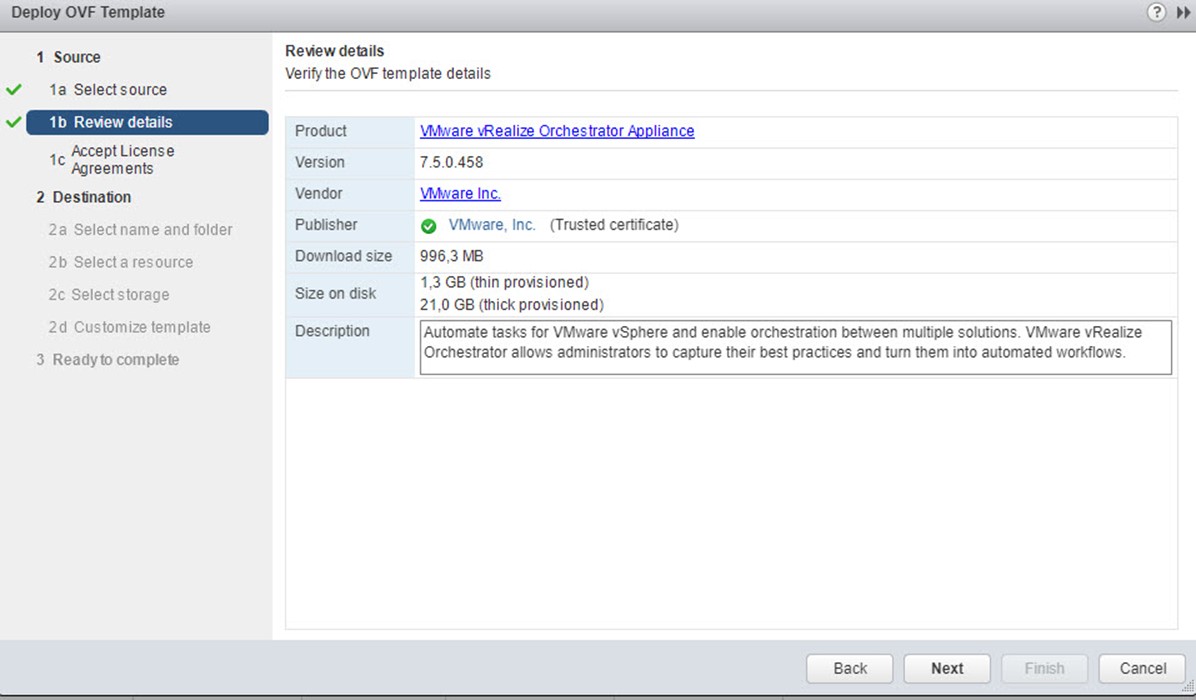
Task: Click the Deploy OVF Template title
Action: [x=88, y=12]
